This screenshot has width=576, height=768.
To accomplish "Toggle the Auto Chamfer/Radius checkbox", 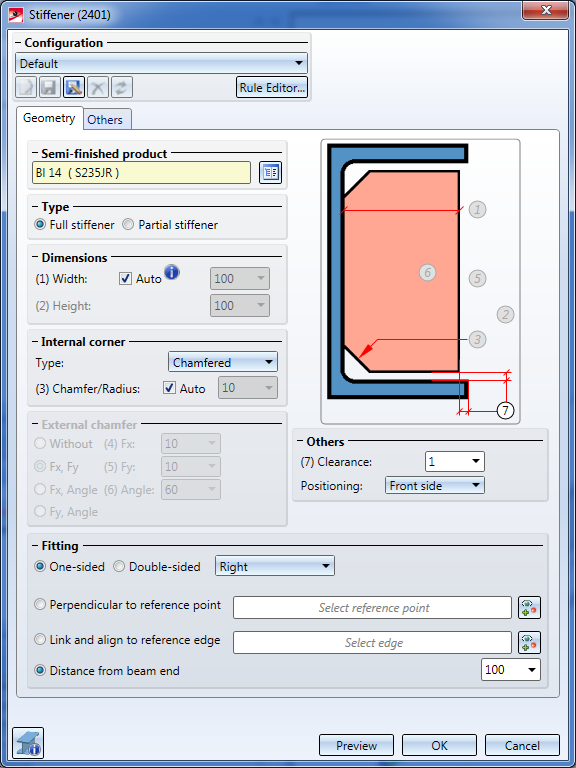I will pos(169,388).
